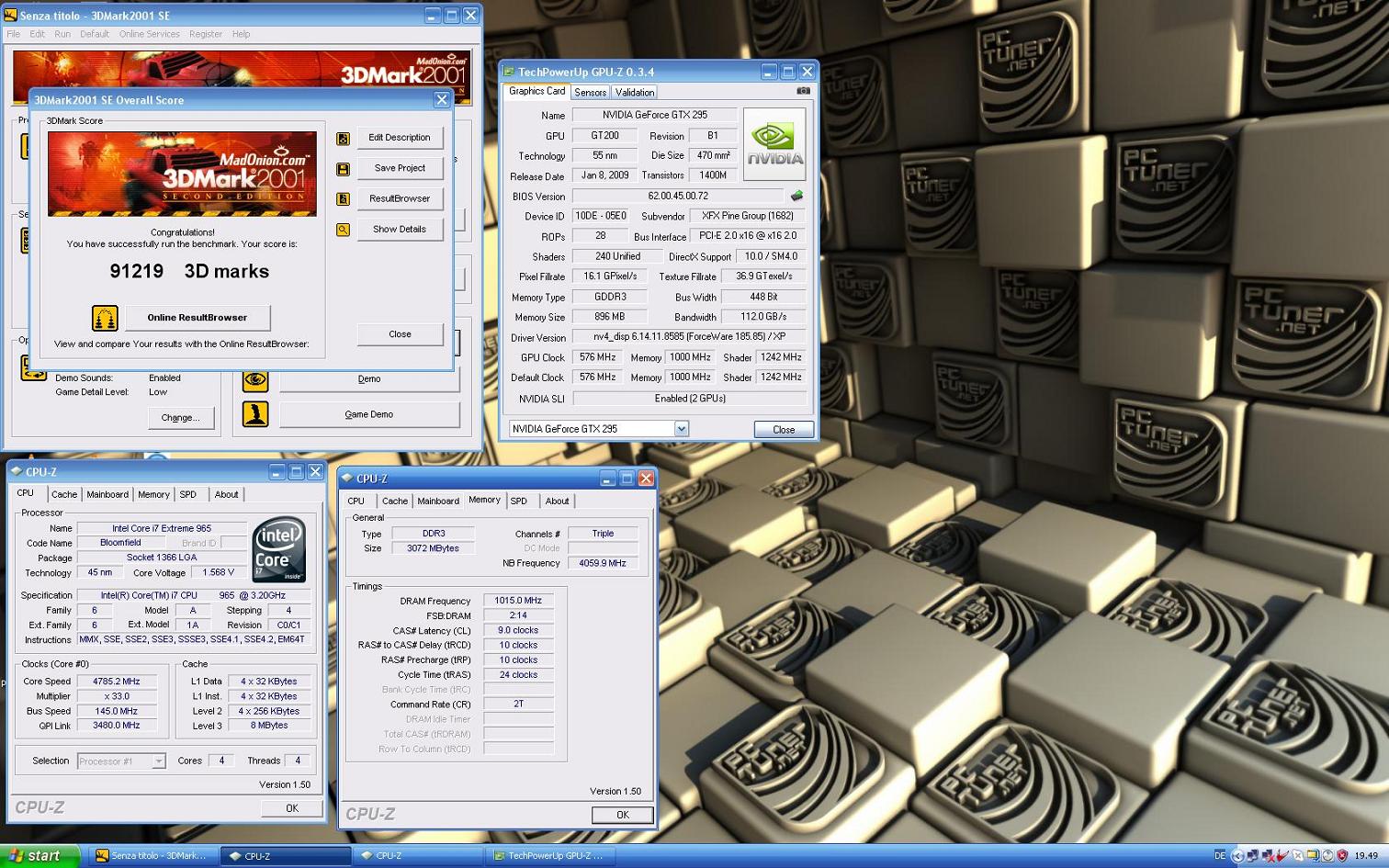Open the SPD tab in the CPU-Z Memory window
Image resolution: width=1389 pixels, height=868 pixels.
click(x=519, y=502)
